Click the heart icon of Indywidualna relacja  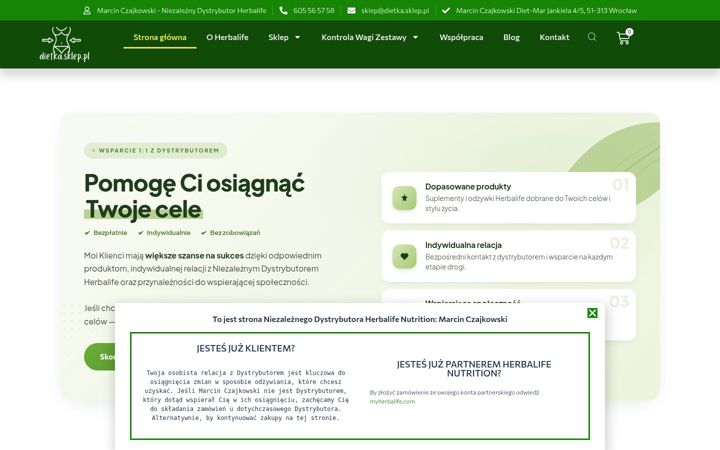[404, 256]
